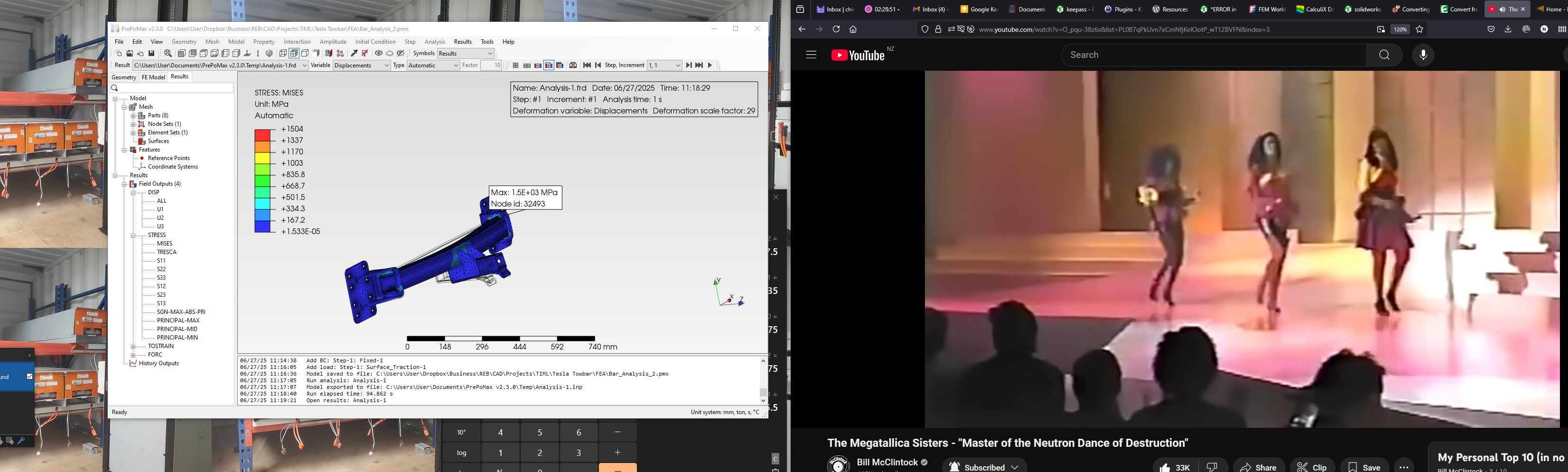This screenshot has width=1568, height=472.
Task: Toggle Show model edges cube icon
Action: (305, 53)
